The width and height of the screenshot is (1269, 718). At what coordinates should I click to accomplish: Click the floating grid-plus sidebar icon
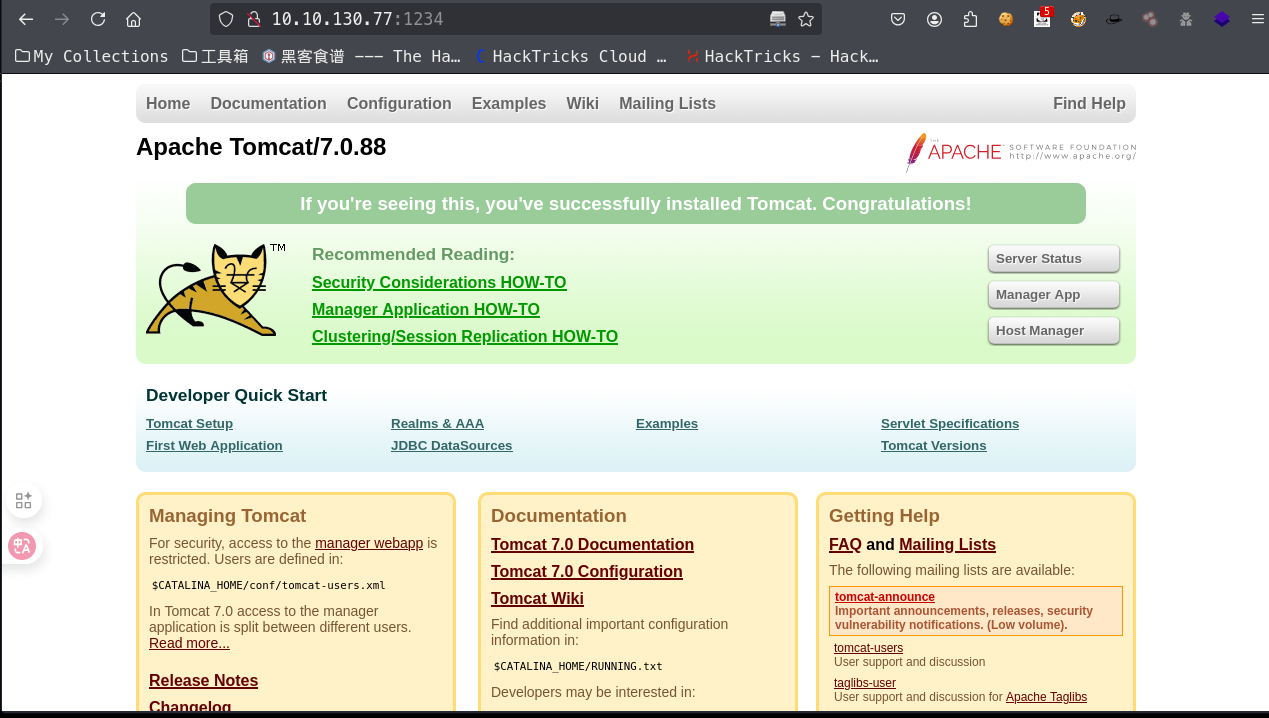(x=23, y=501)
